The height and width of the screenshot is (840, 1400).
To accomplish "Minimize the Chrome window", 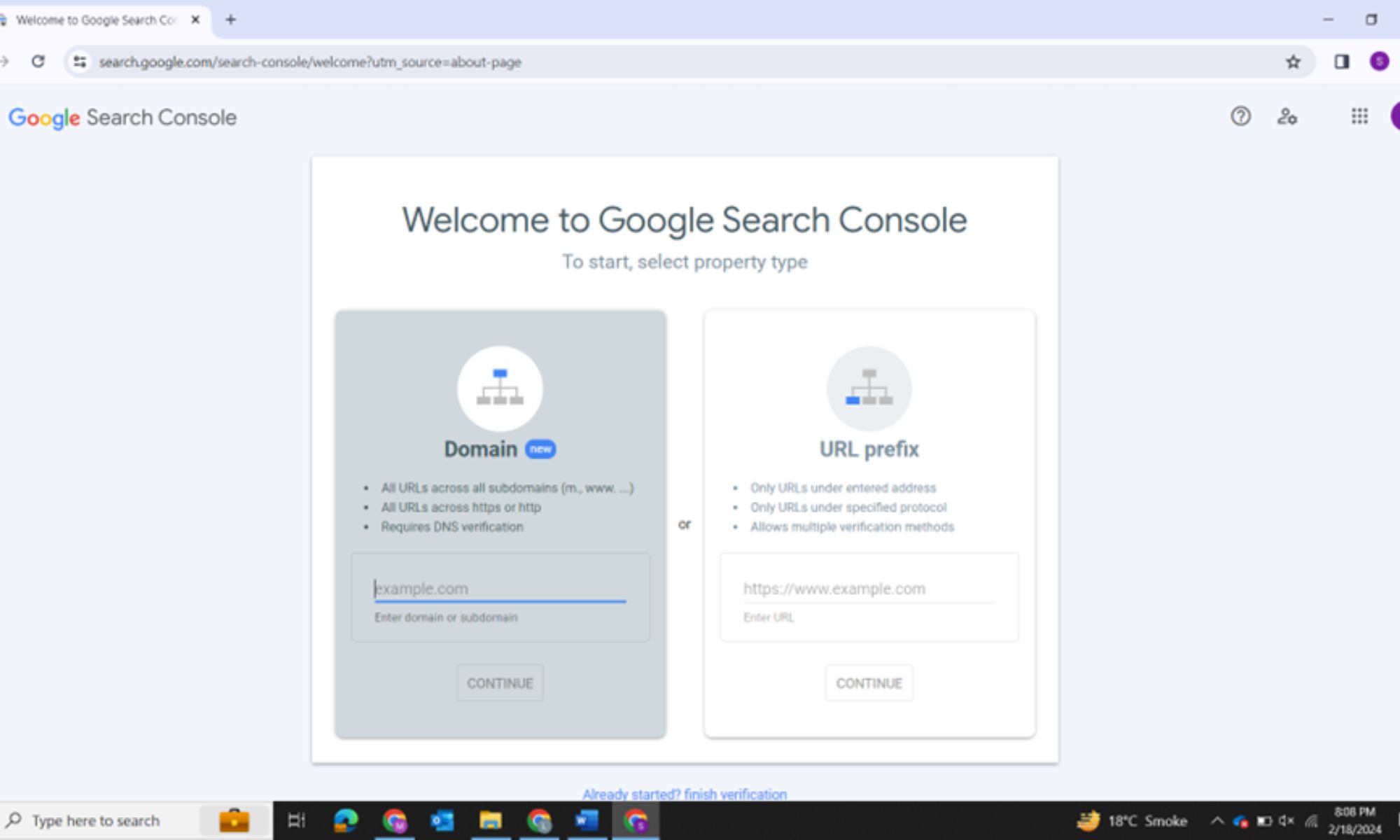I will 1328,20.
